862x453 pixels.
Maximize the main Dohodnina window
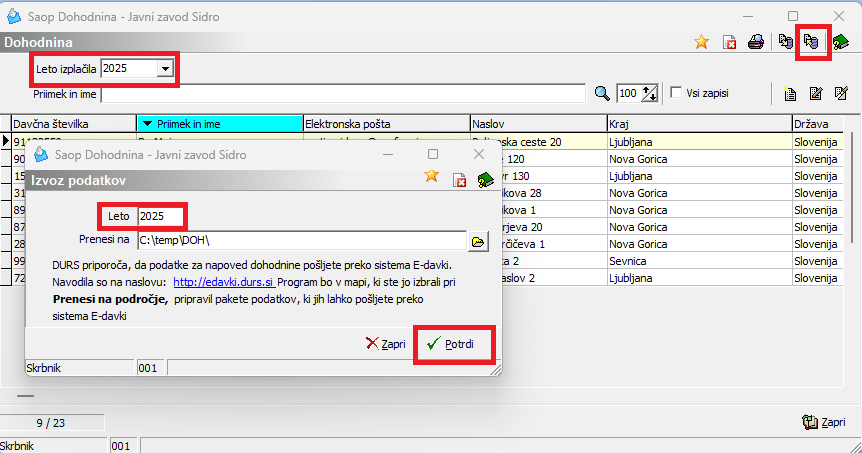793,16
